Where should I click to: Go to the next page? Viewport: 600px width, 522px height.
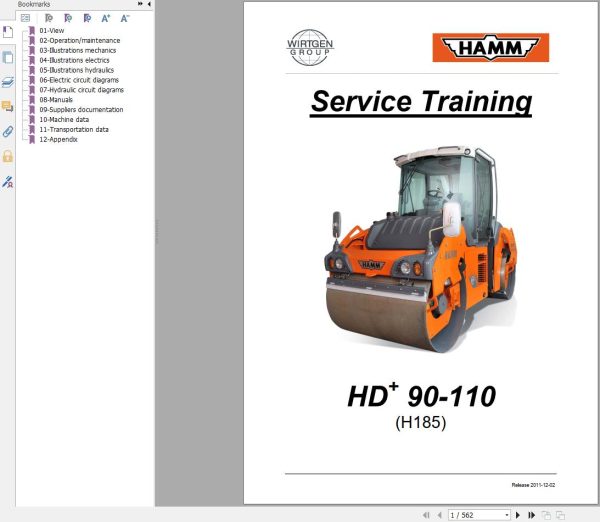click(x=518, y=515)
